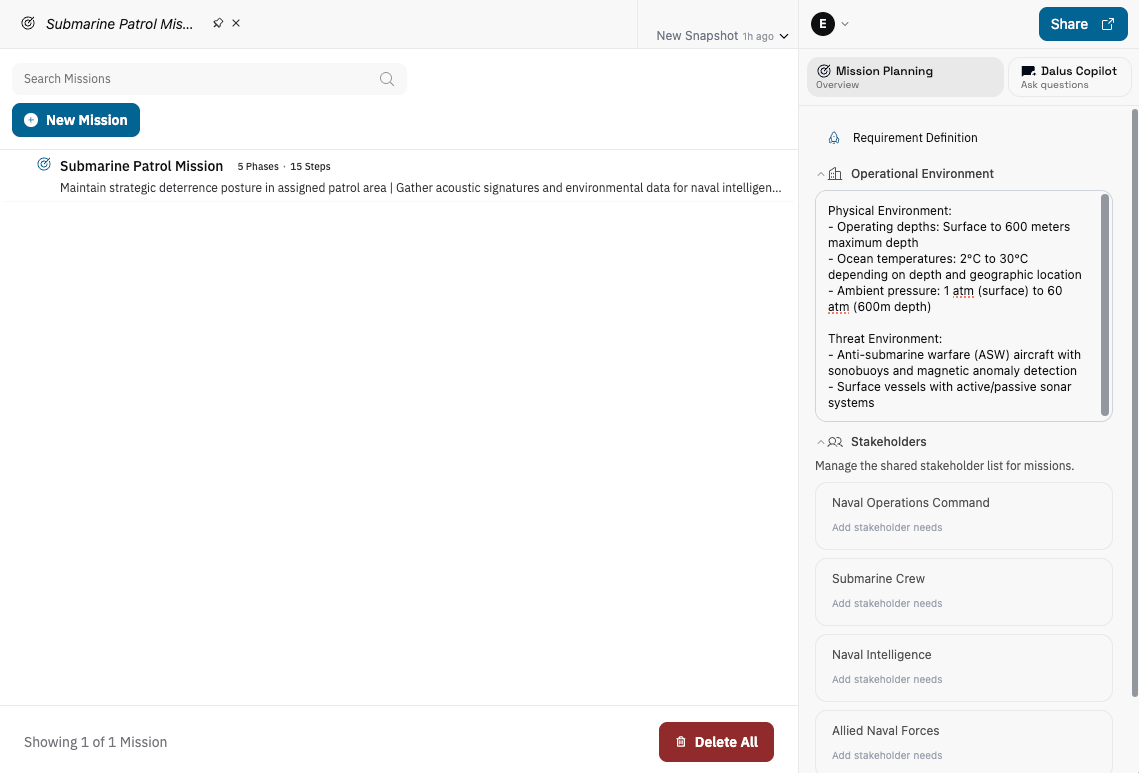Open Requirement Definition section
This screenshot has width=1139, height=773.
pos(915,137)
